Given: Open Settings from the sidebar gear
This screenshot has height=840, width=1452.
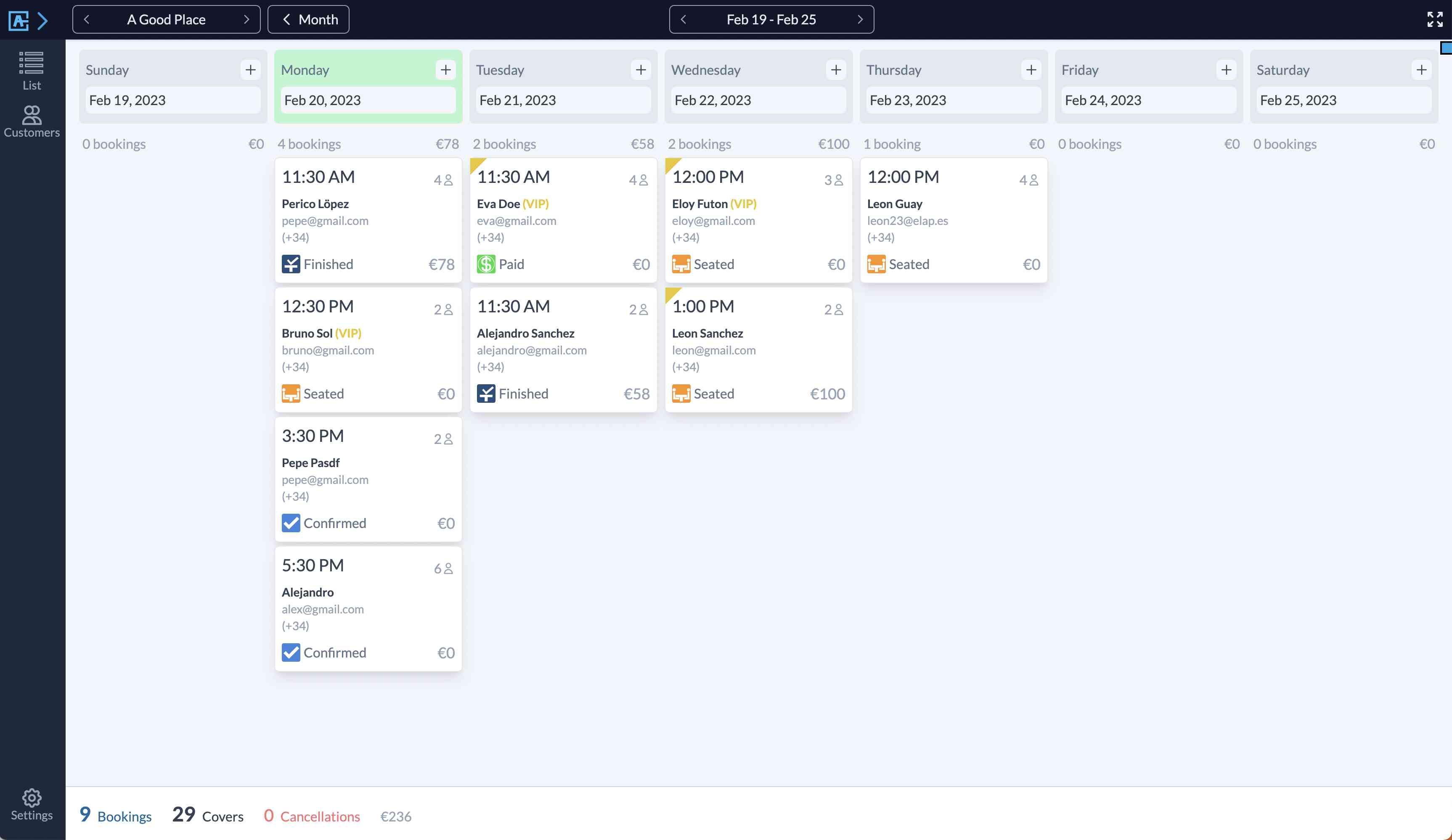Looking at the screenshot, I should [32, 805].
